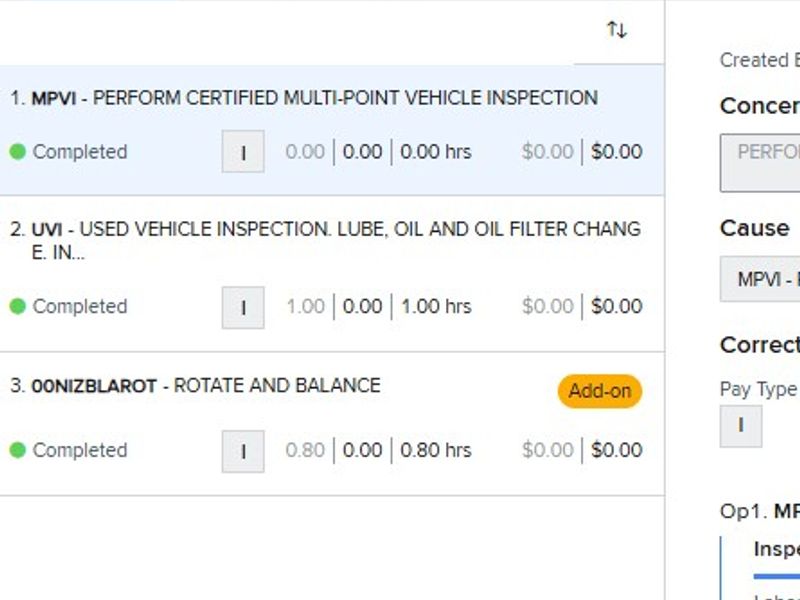
Task: Click the sort arrows icon above the list
Action: 617,30
